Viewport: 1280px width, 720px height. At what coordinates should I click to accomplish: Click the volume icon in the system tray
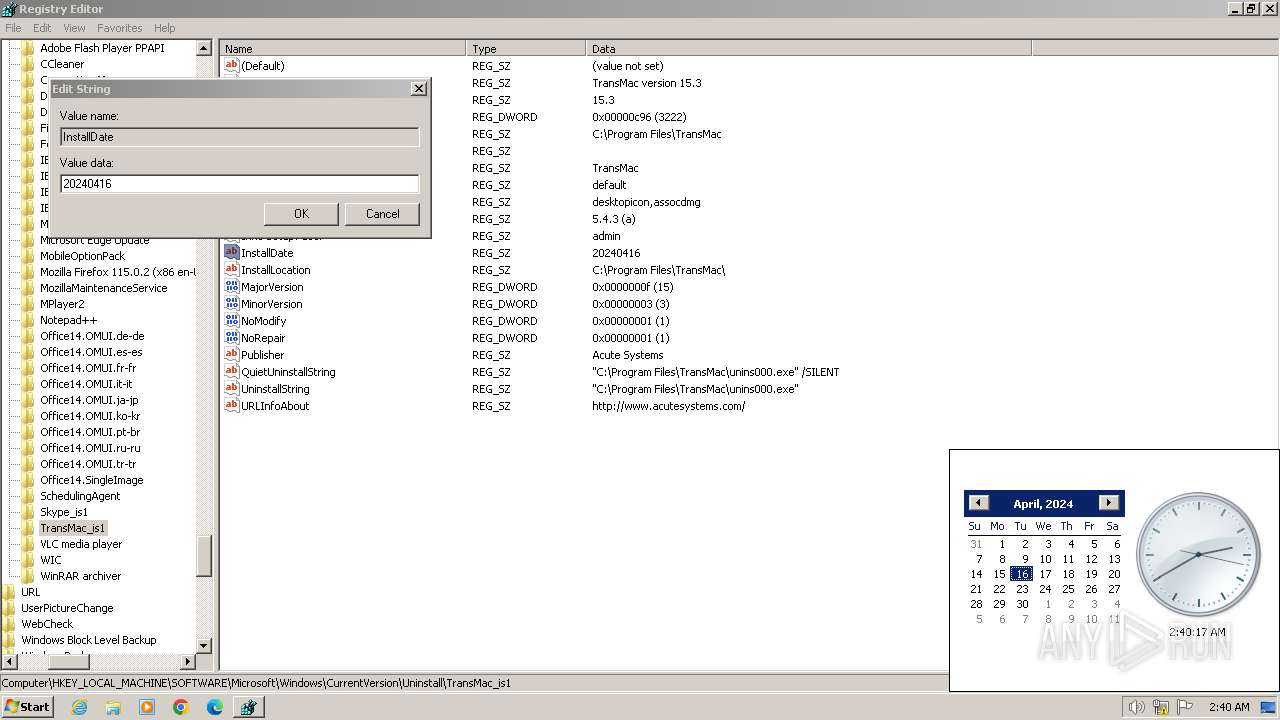[1136, 707]
